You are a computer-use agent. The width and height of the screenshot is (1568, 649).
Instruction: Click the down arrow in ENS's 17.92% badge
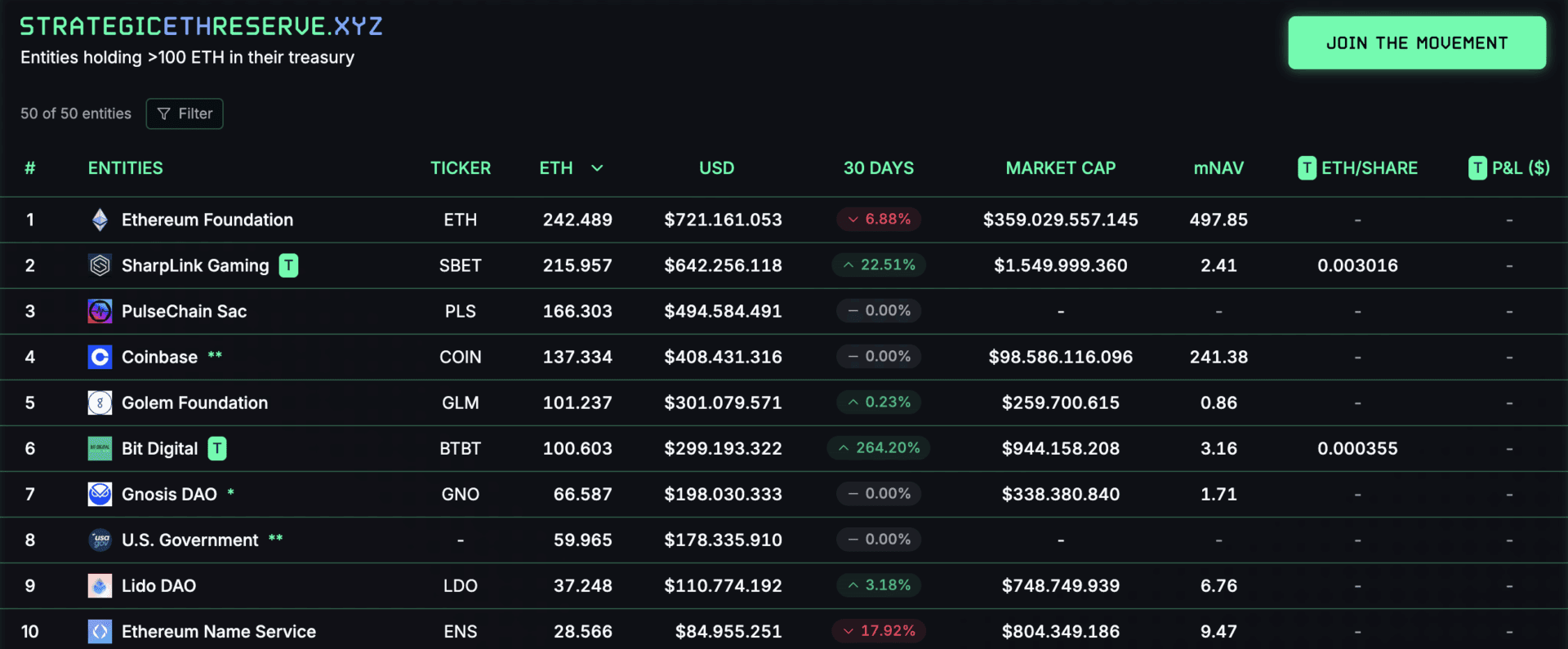849,631
